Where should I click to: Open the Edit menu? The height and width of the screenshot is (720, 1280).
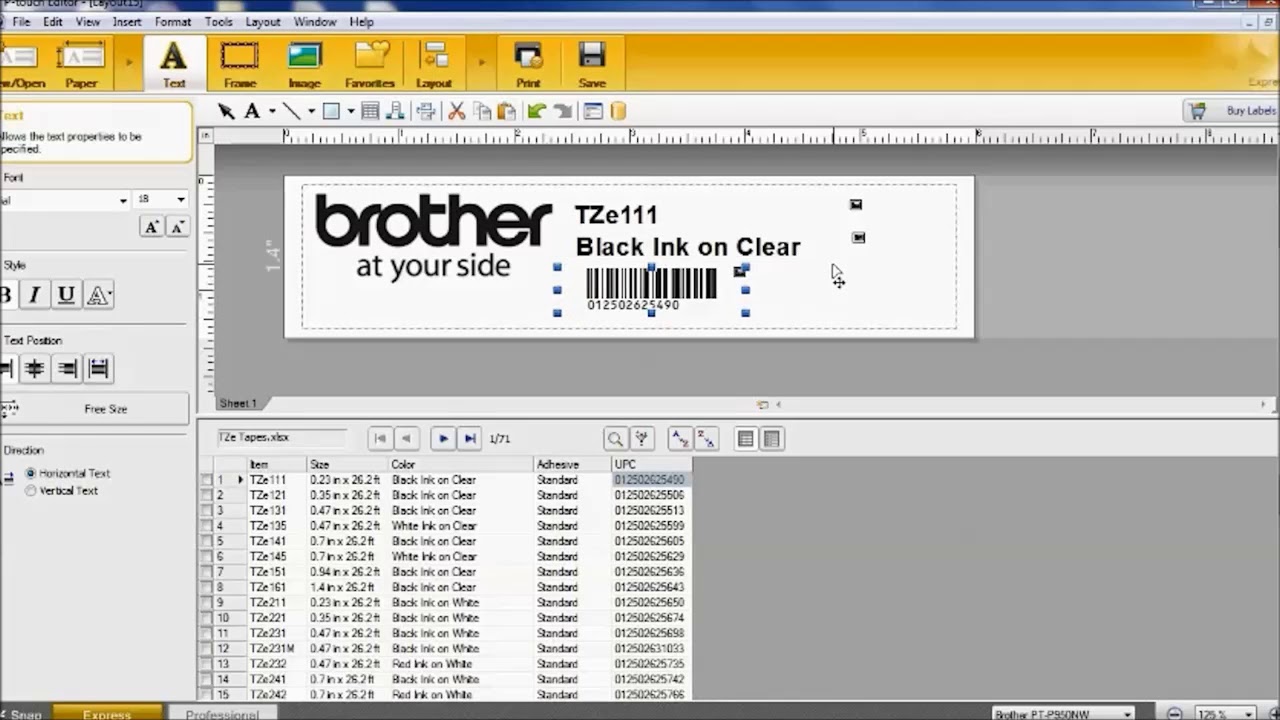pyautogui.click(x=52, y=21)
